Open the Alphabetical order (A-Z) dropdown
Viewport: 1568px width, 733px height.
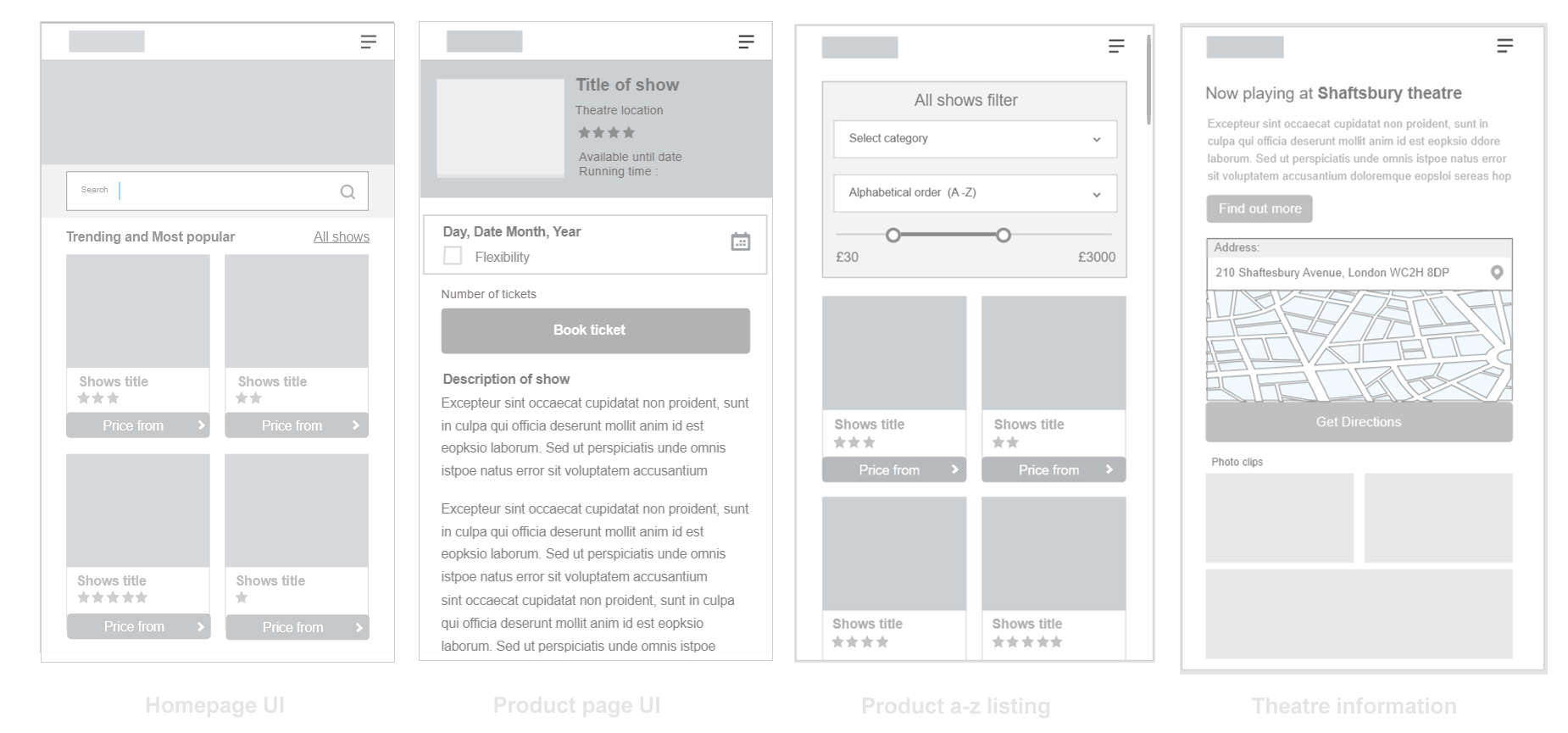point(974,193)
